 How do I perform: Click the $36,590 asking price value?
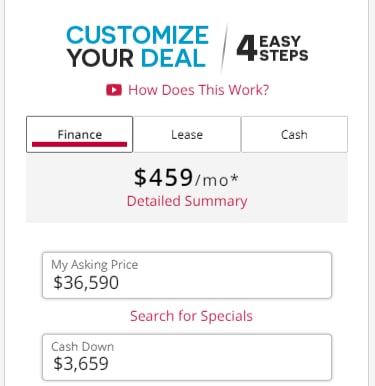(86, 283)
